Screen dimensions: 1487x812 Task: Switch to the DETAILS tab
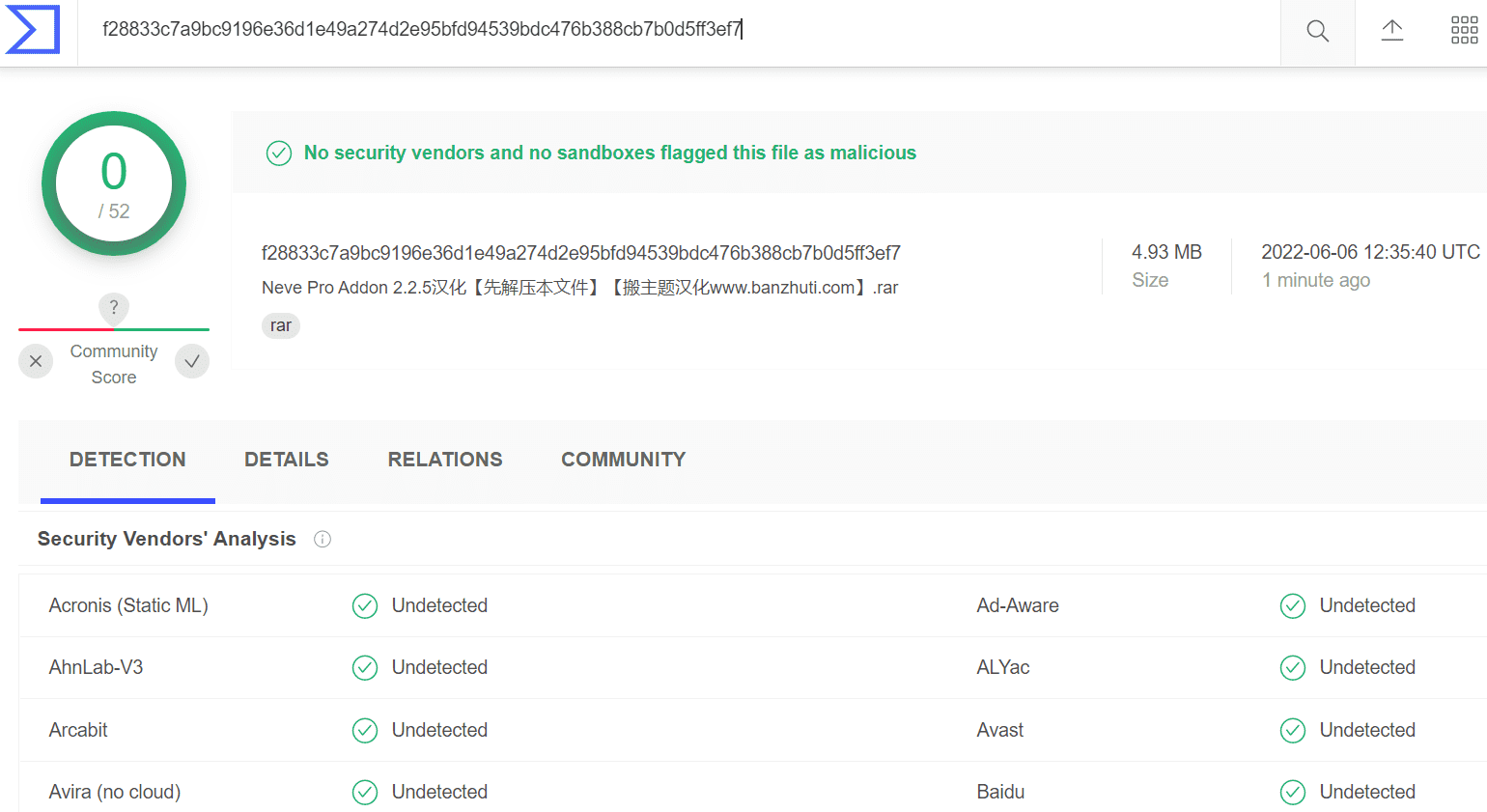tap(287, 460)
